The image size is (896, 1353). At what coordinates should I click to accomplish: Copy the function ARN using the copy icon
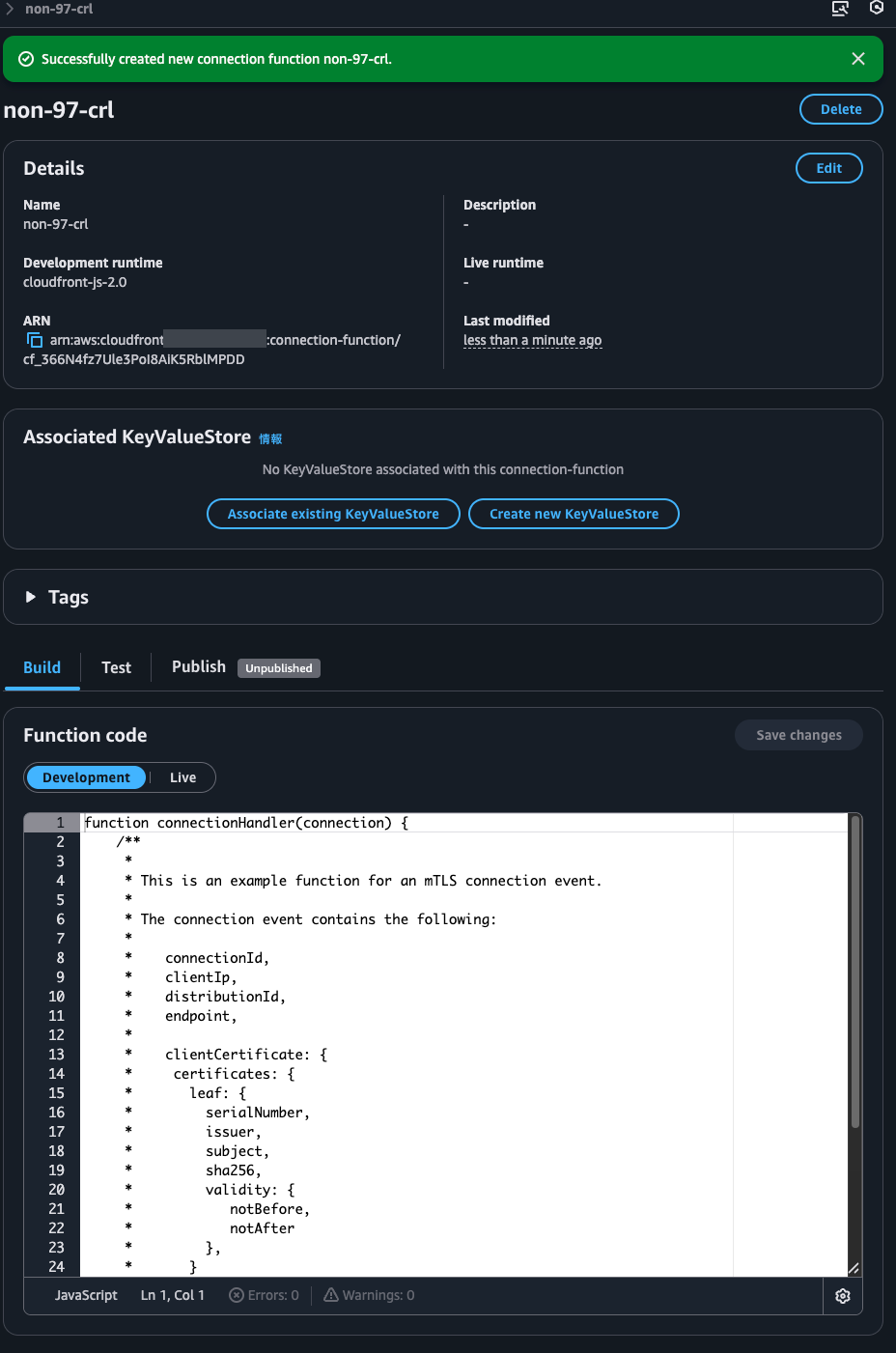[35, 340]
